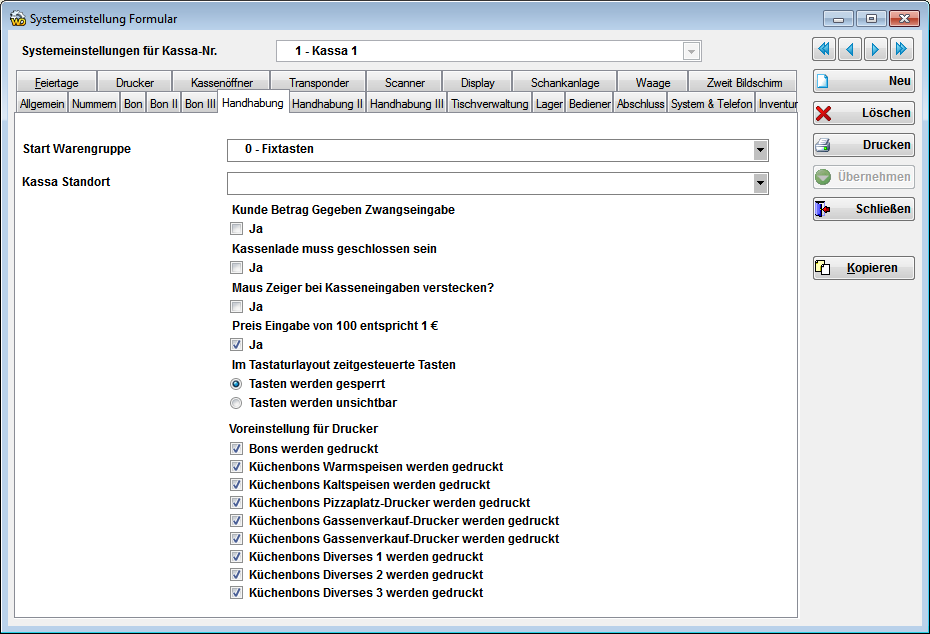
Task: Jump to last Kassa record arrow
Action: (902, 49)
